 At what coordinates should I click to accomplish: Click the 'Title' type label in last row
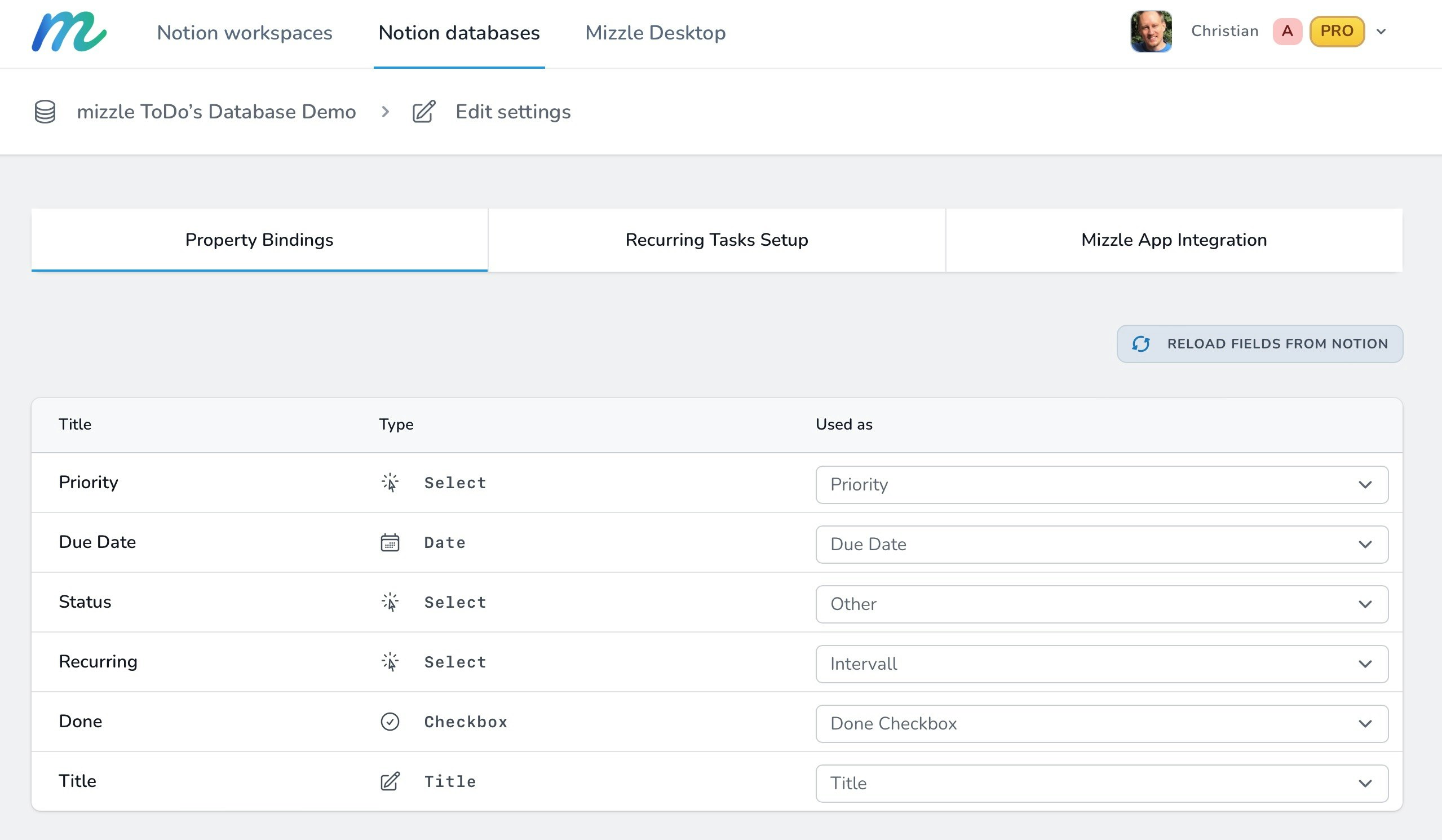tap(450, 781)
